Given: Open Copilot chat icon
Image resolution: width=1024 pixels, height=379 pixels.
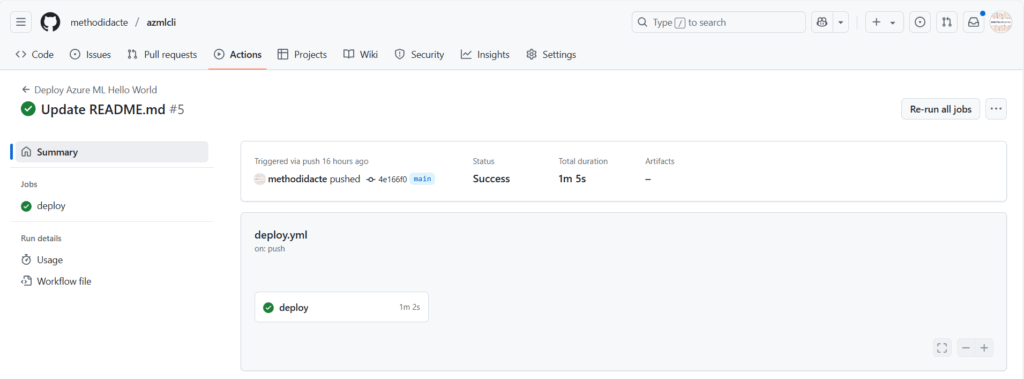Looking at the screenshot, I should 822,22.
